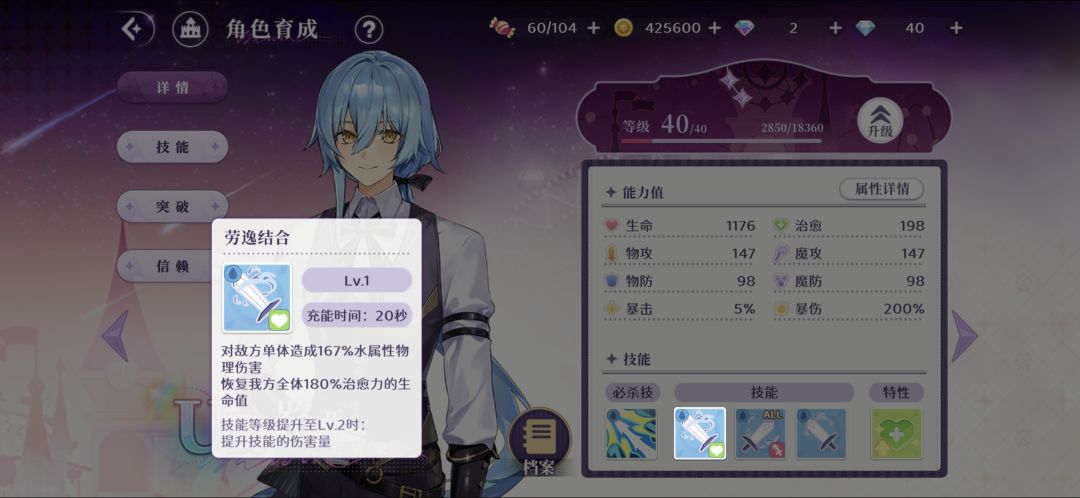Select the highlighted 劳逸结合 skill icon
The width and height of the screenshot is (1080, 498).
click(700, 433)
